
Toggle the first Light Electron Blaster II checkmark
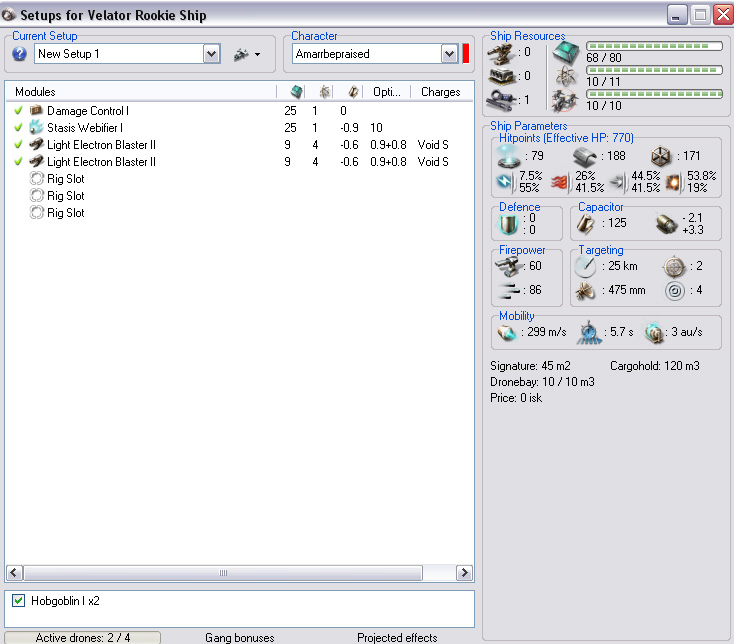click(18, 145)
